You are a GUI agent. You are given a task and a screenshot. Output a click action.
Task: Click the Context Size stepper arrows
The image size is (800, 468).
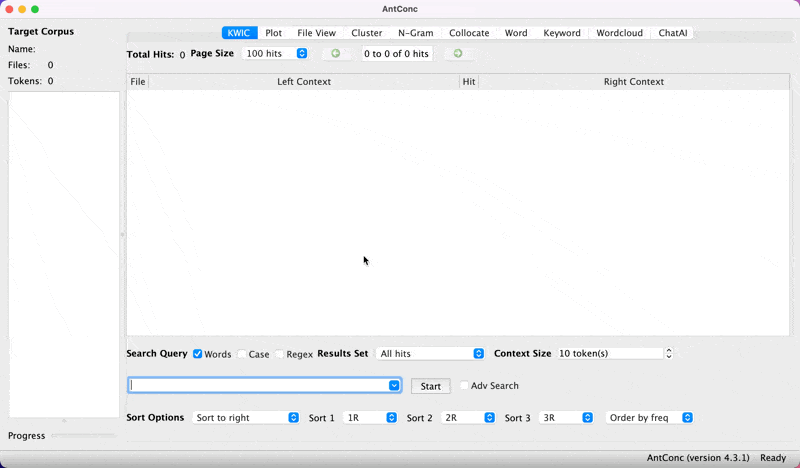pyautogui.click(x=669, y=353)
